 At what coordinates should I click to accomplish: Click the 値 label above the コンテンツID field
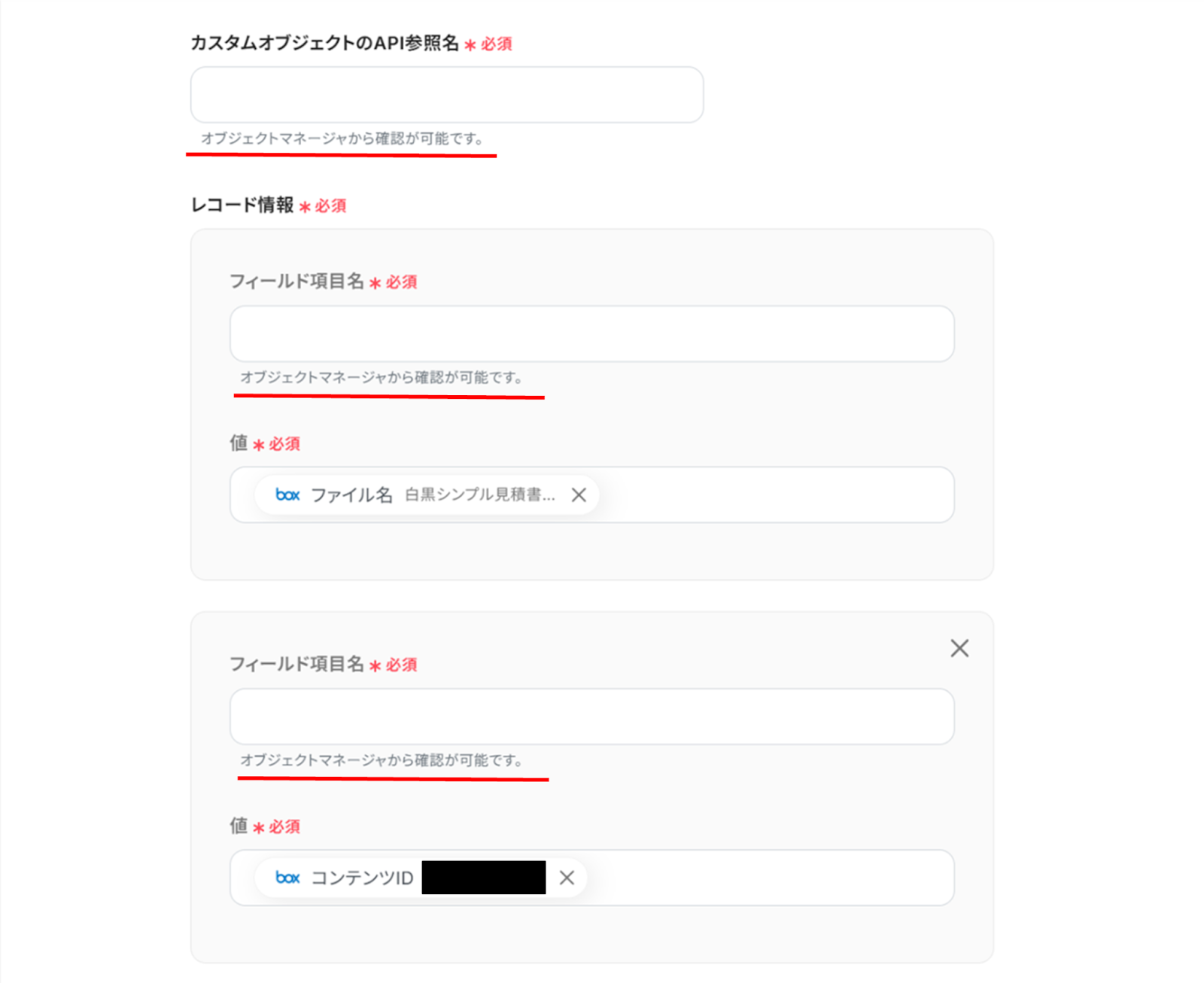tap(239, 826)
